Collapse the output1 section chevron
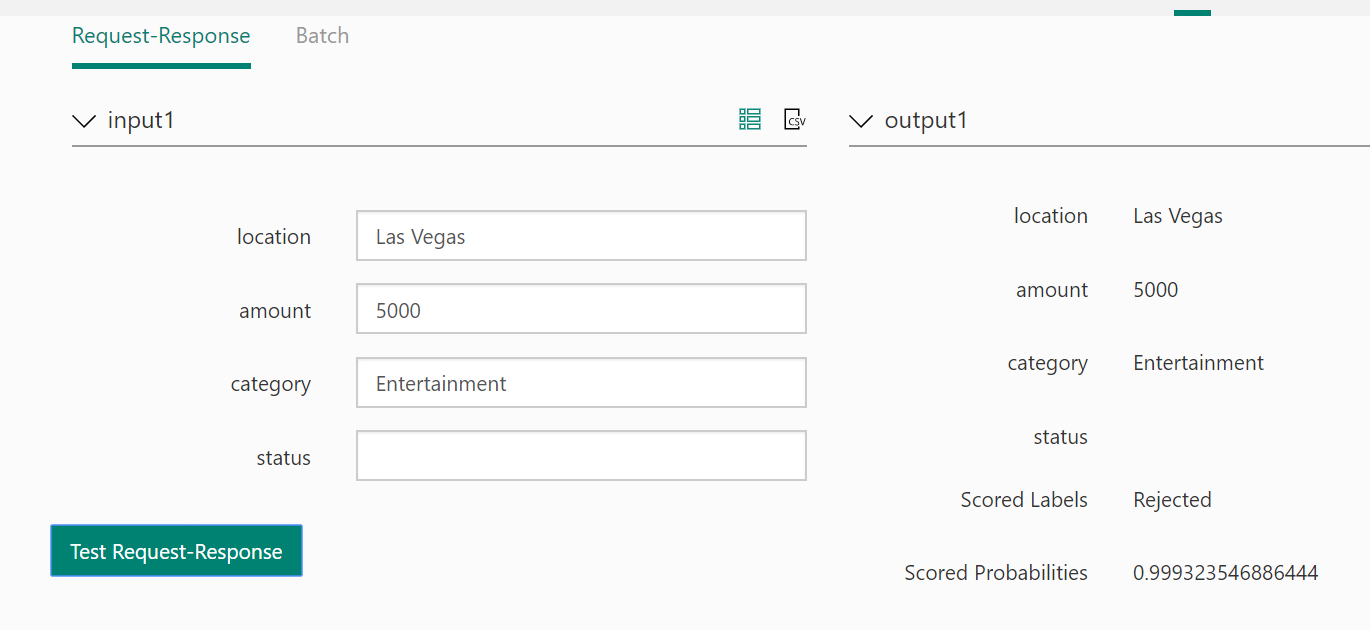The width and height of the screenshot is (1370, 630). tap(860, 122)
